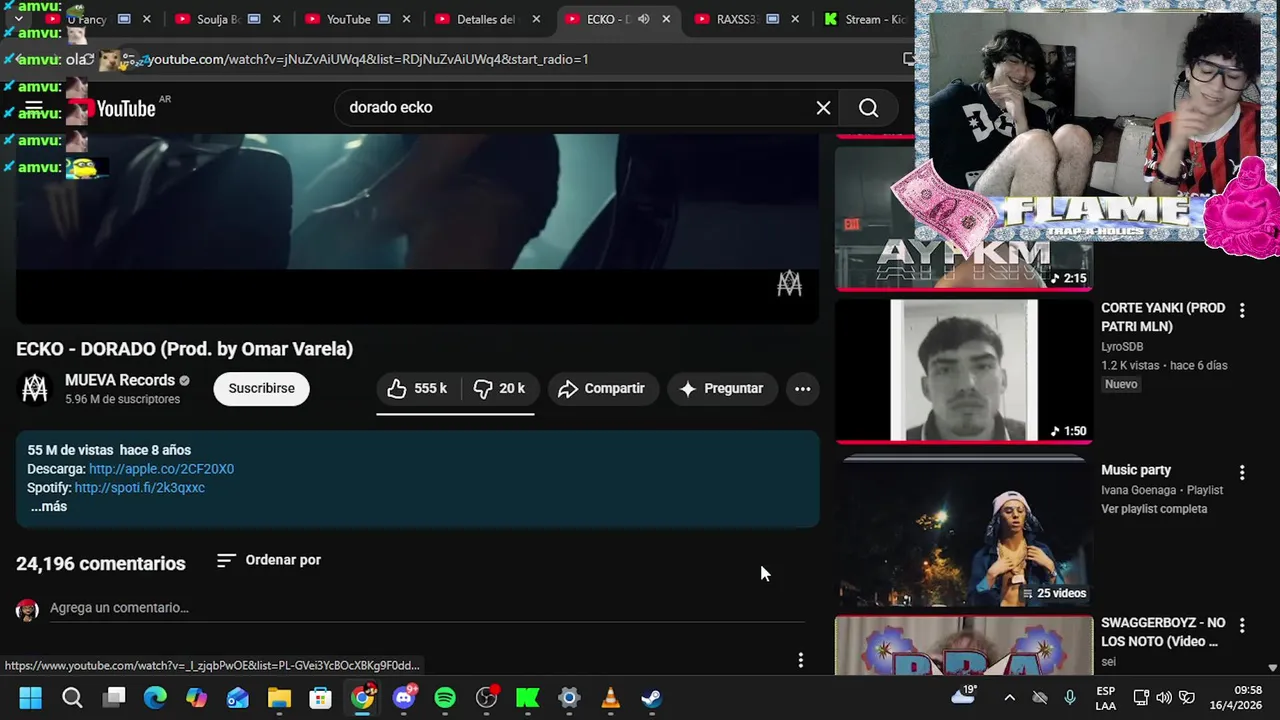
Task: Switch to the Stream - Kick tab
Action: tap(874, 19)
